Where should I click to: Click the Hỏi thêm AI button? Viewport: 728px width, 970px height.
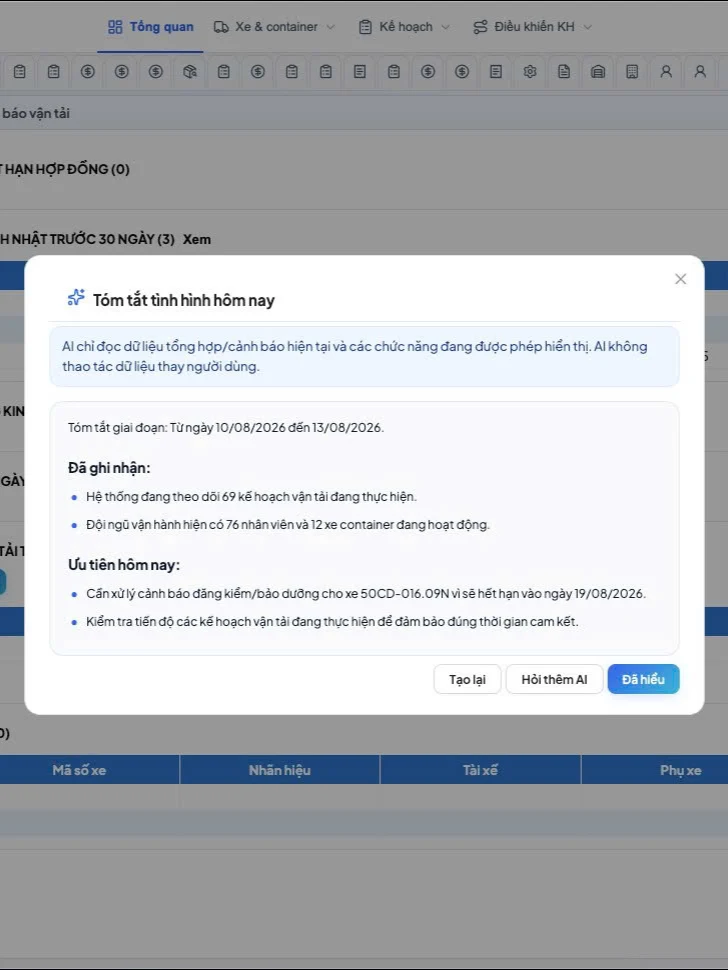[x=554, y=679]
